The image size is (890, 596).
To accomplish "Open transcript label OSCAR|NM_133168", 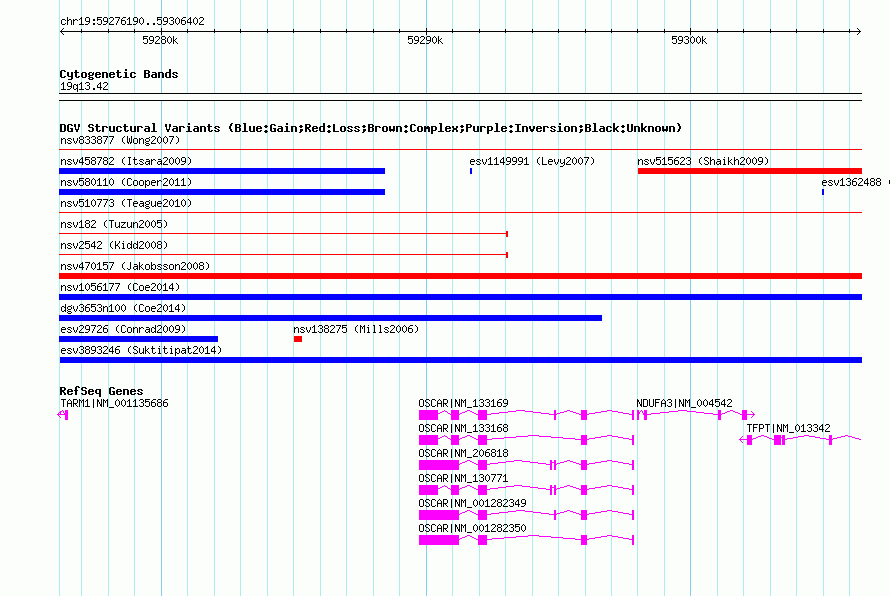I will coord(463,429).
